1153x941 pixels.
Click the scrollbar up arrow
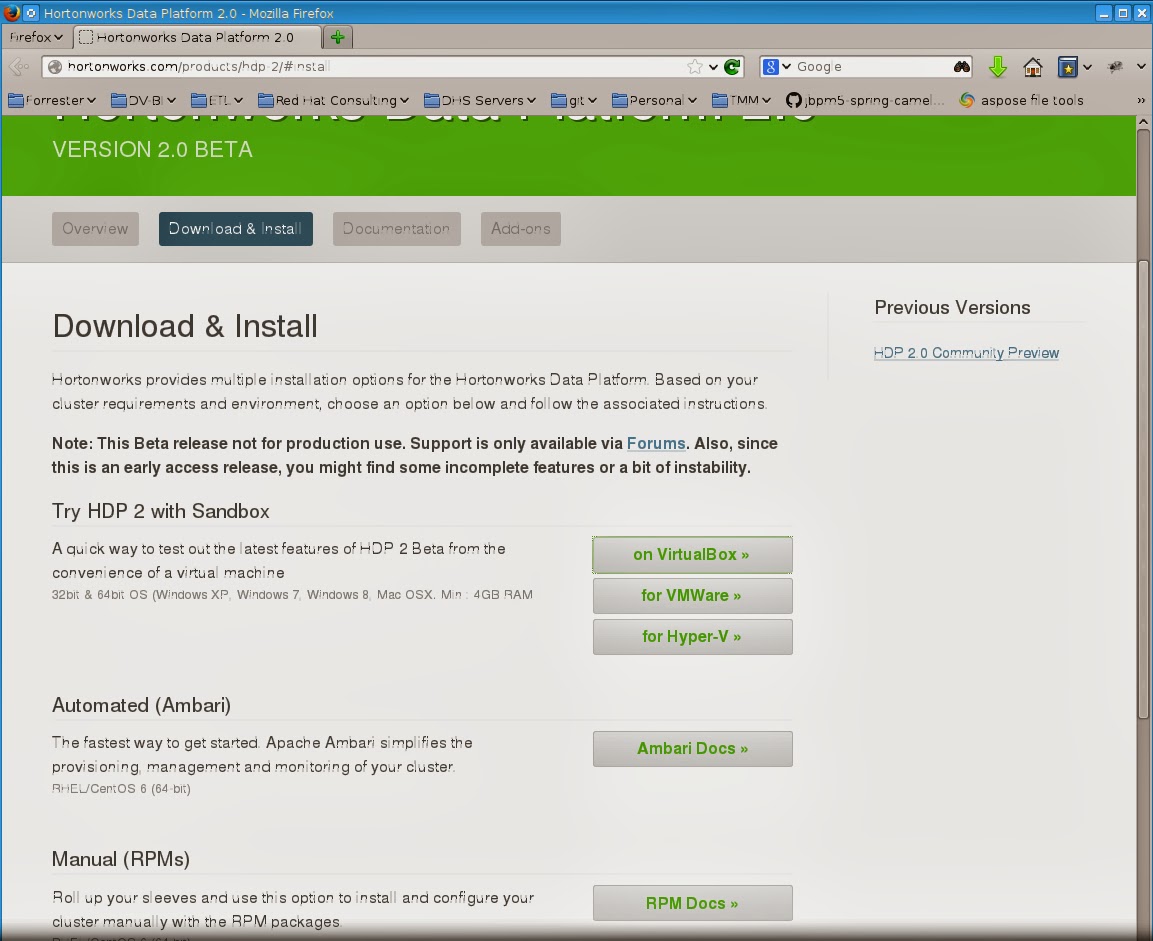pos(1143,122)
